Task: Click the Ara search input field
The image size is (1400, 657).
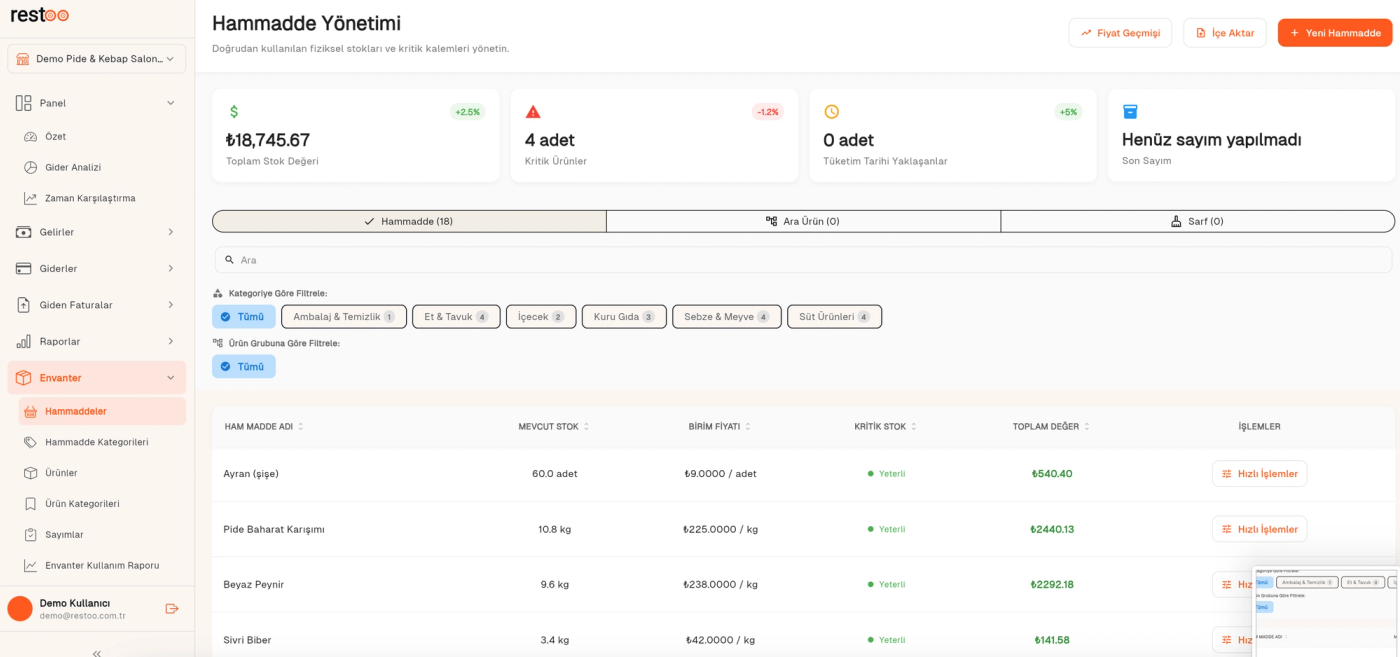Action: click(803, 260)
